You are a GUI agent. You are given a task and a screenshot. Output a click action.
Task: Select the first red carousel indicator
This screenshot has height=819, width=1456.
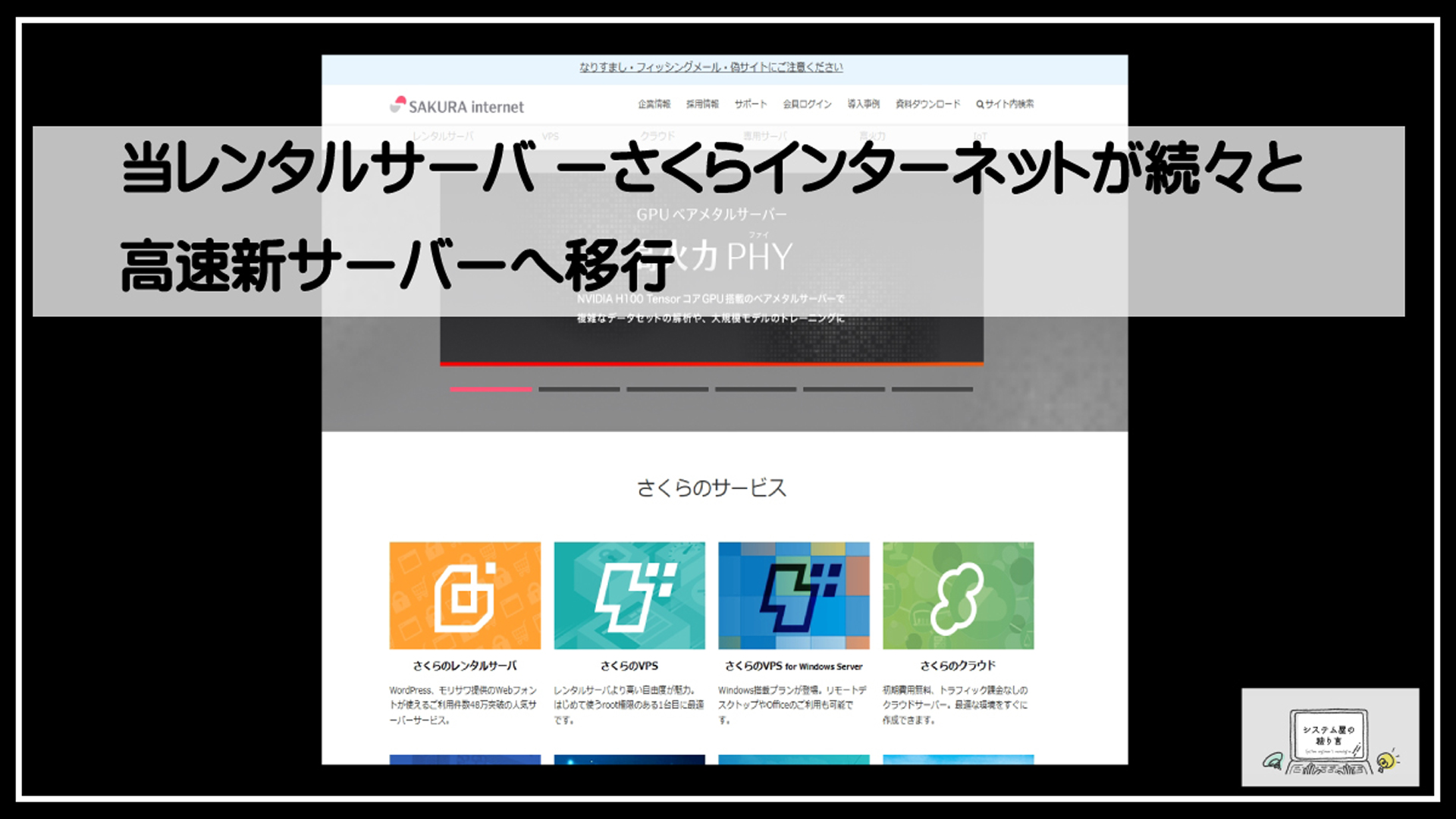pos(491,389)
